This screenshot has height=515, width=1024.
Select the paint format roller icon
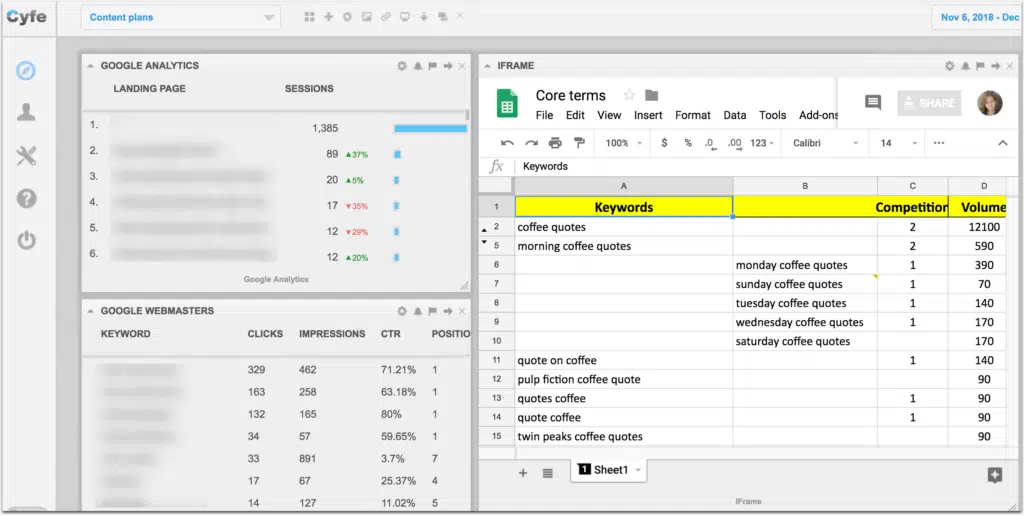click(579, 143)
